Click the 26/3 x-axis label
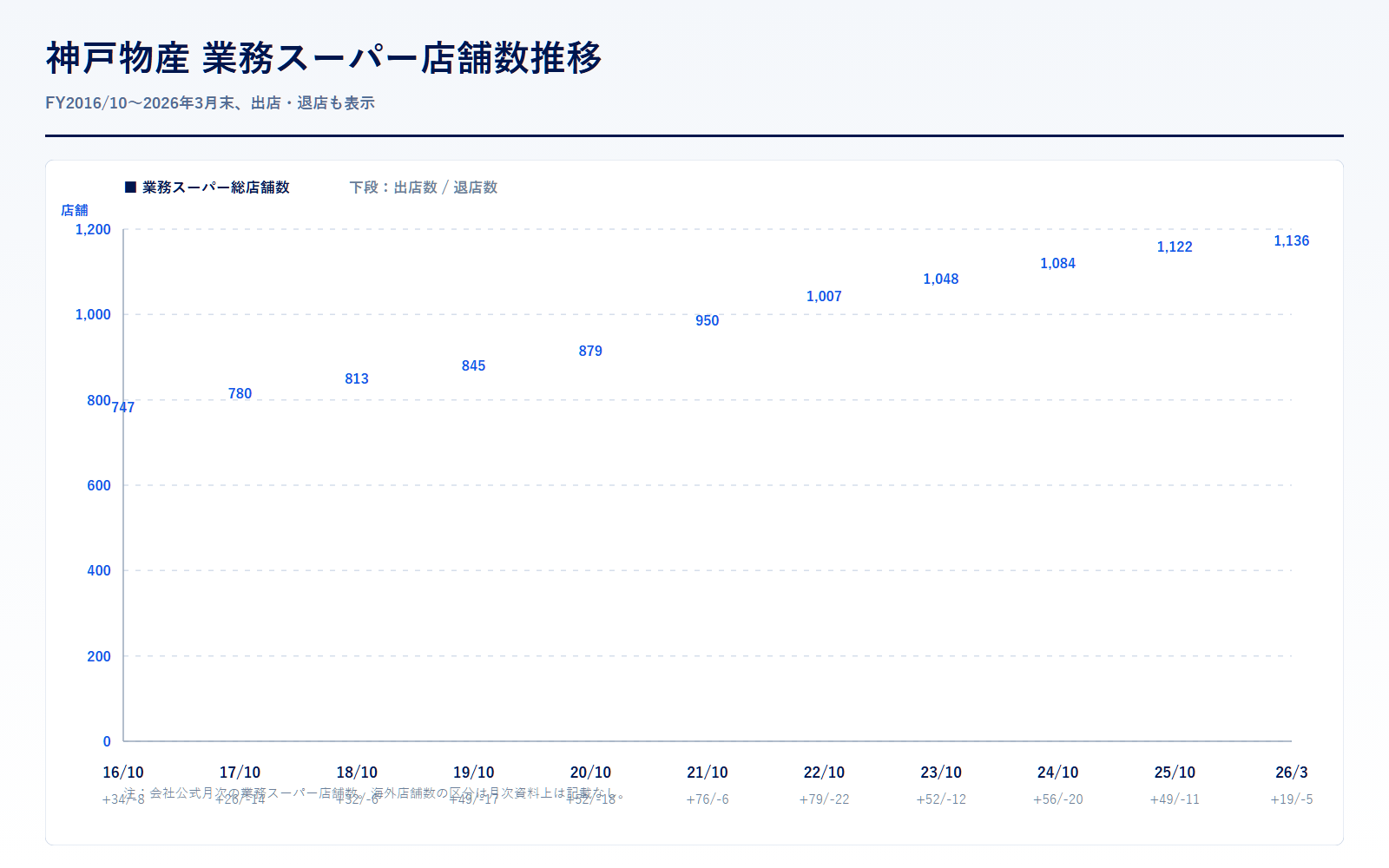The image size is (1389, 868). [x=1292, y=773]
